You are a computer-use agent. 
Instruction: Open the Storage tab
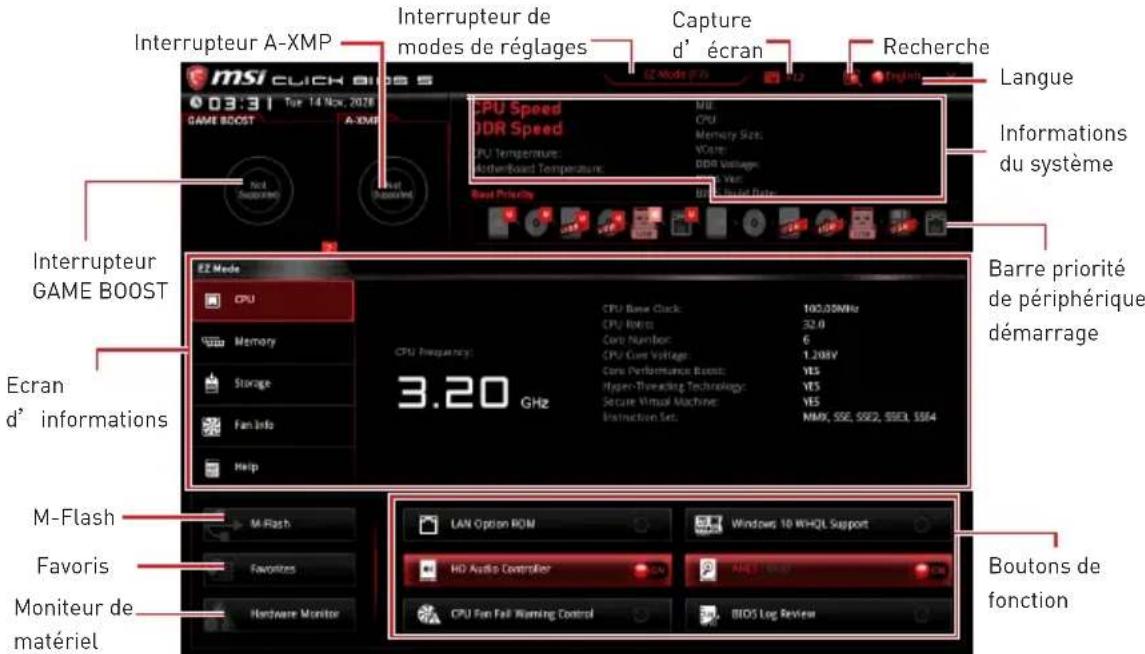pyautogui.click(x=273, y=383)
